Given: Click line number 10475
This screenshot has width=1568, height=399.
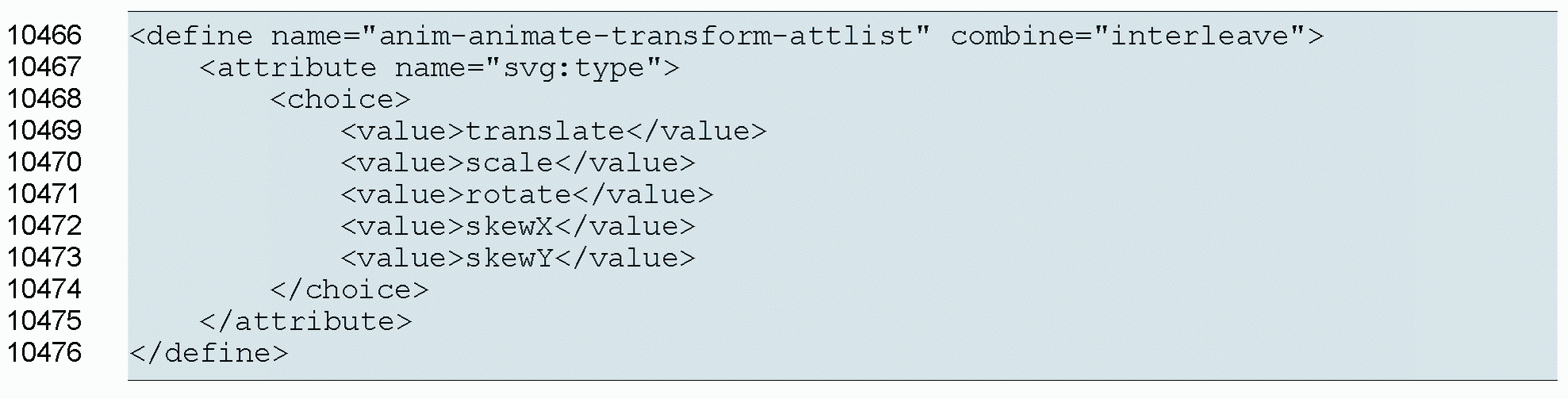Looking at the screenshot, I should click(x=44, y=321).
